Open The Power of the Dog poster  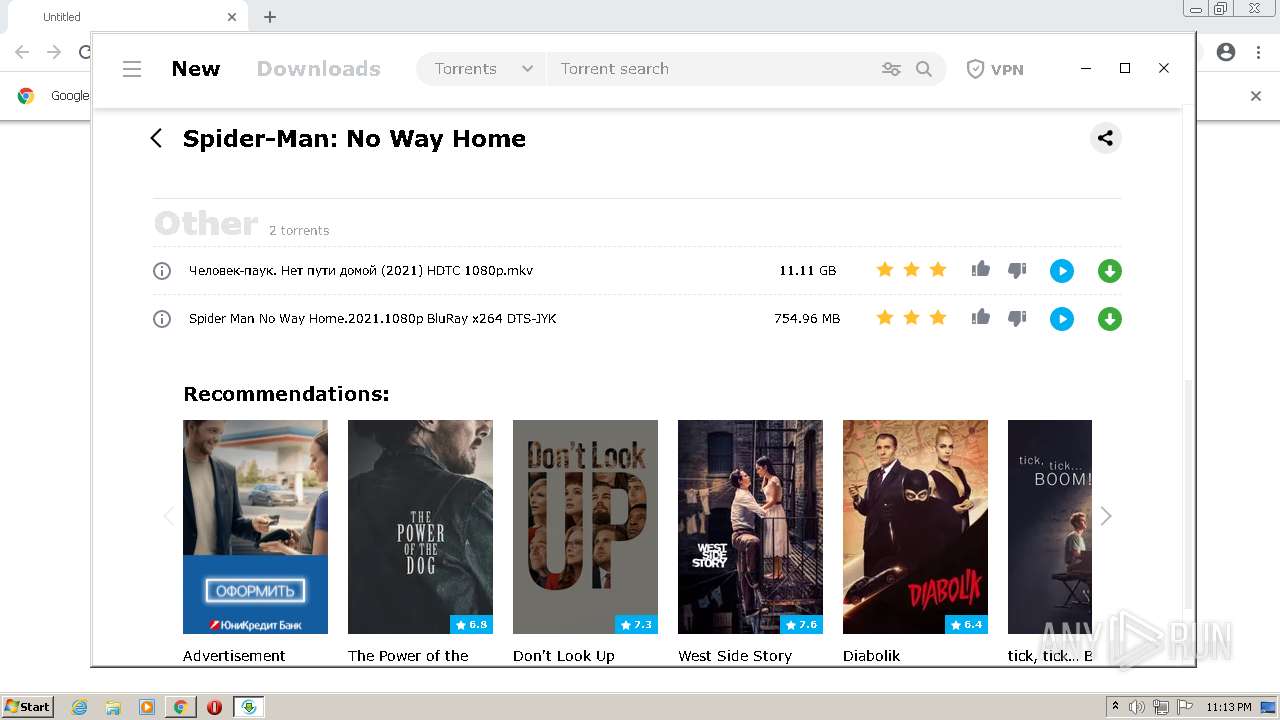click(420, 527)
